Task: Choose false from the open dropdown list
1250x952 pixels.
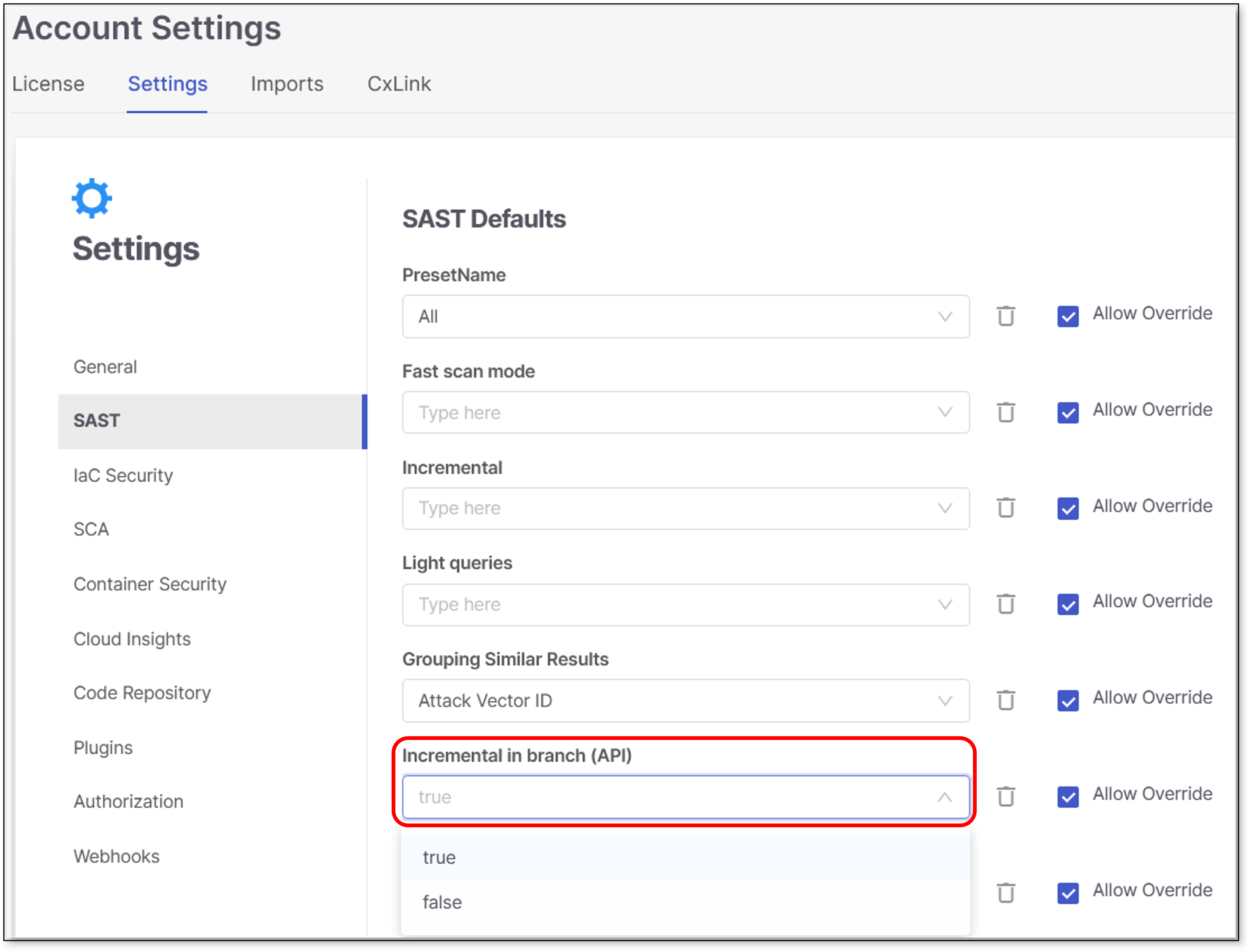Action: pos(443,902)
